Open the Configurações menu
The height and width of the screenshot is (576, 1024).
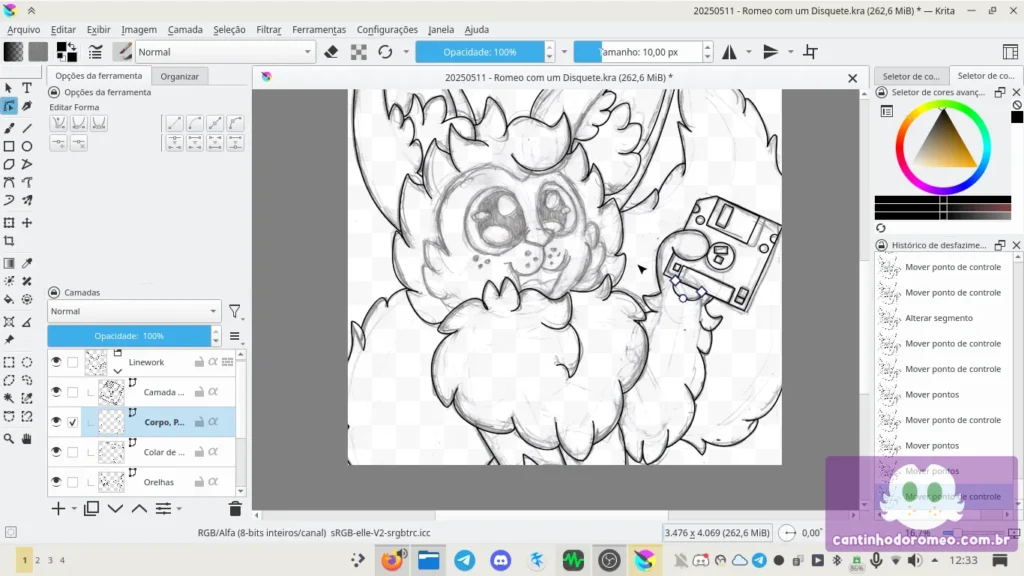pyautogui.click(x=387, y=29)
